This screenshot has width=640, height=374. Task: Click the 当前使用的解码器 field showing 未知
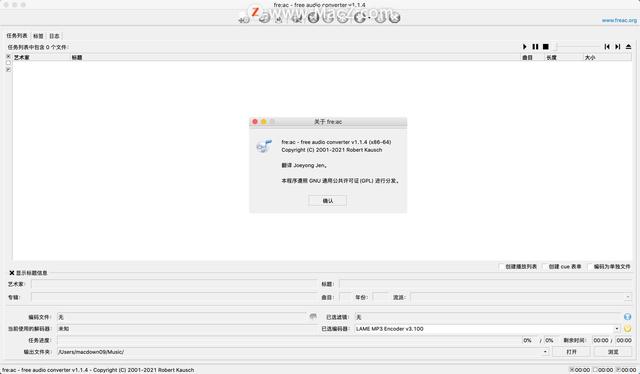pyautogui.click(x=187, y=328)
